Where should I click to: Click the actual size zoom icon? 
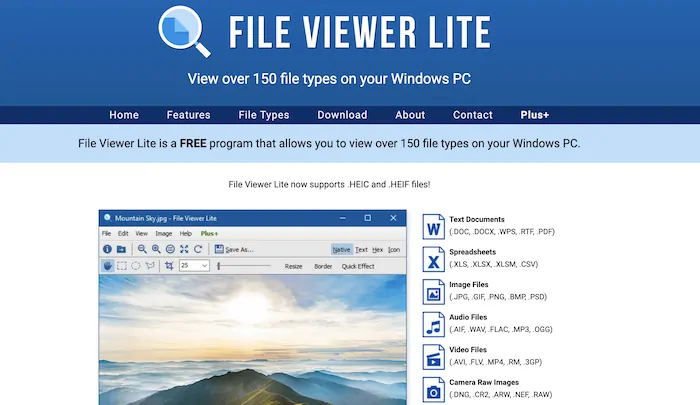point(170,249)
